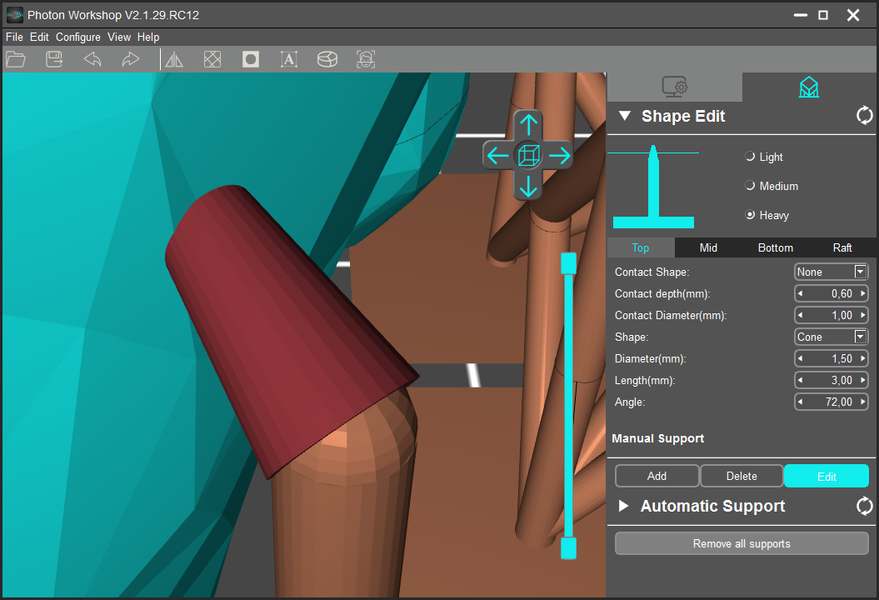Open the print settings monitor-gear panel

[674, 87]
